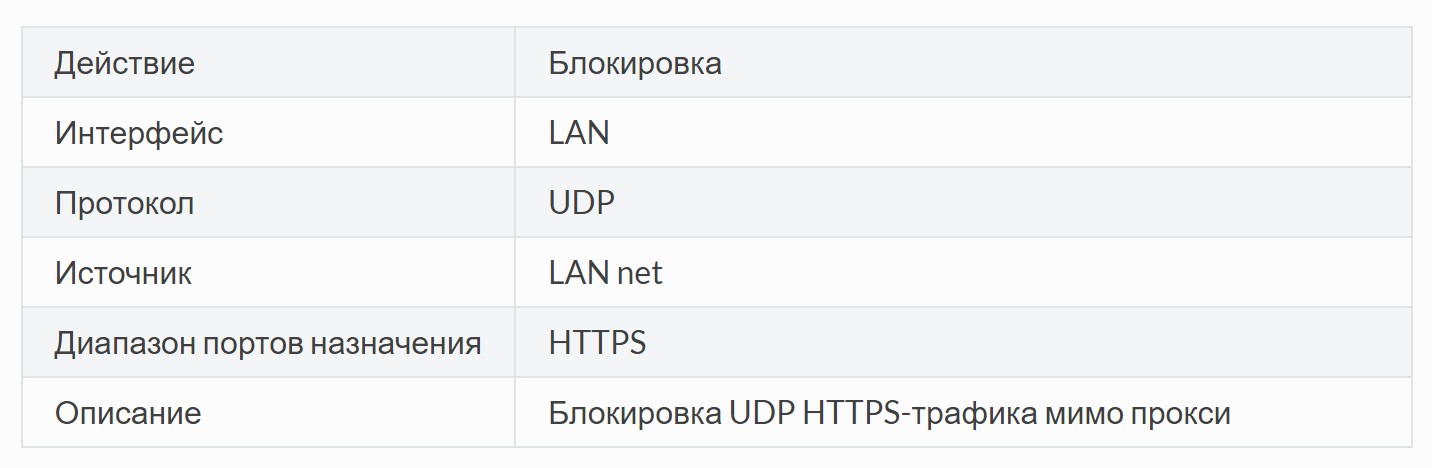Click the "Описание" row label

tap(128, 413)
